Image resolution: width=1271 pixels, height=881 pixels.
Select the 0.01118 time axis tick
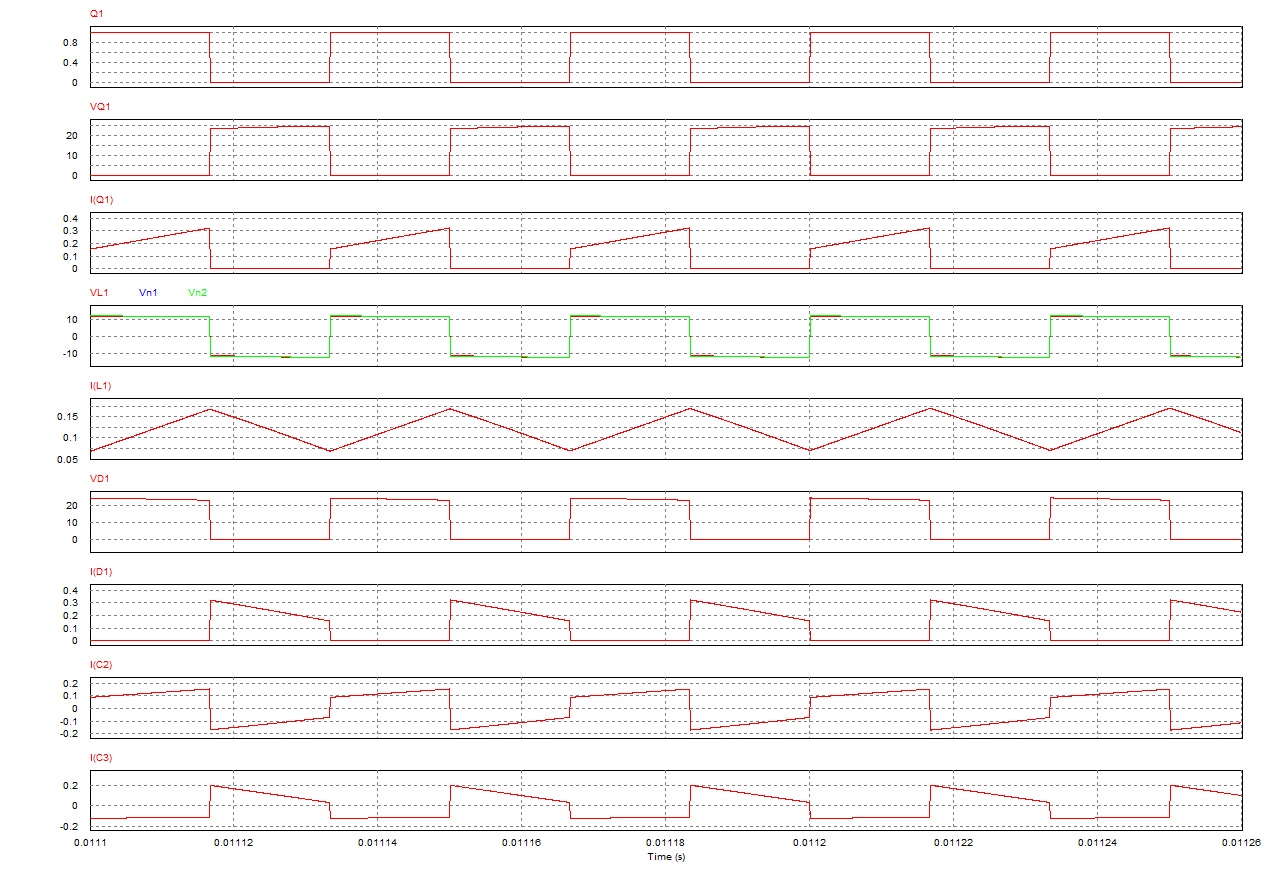click(x=666, y=844)
